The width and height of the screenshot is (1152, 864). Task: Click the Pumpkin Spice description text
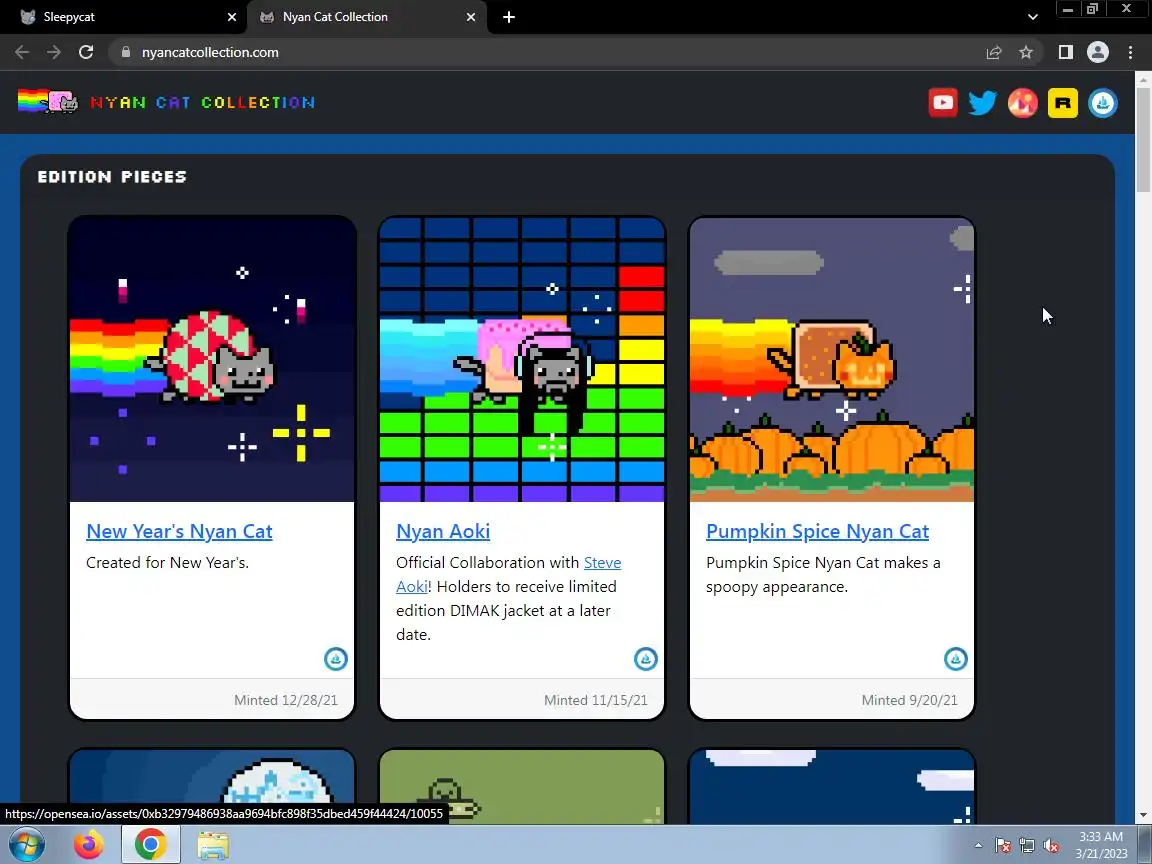823,575
